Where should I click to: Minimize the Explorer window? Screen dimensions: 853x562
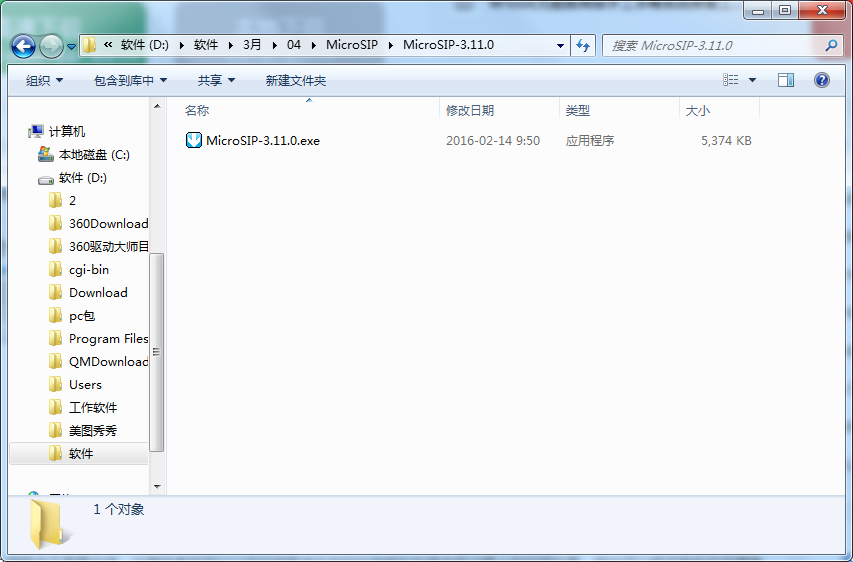click(758, 10)
